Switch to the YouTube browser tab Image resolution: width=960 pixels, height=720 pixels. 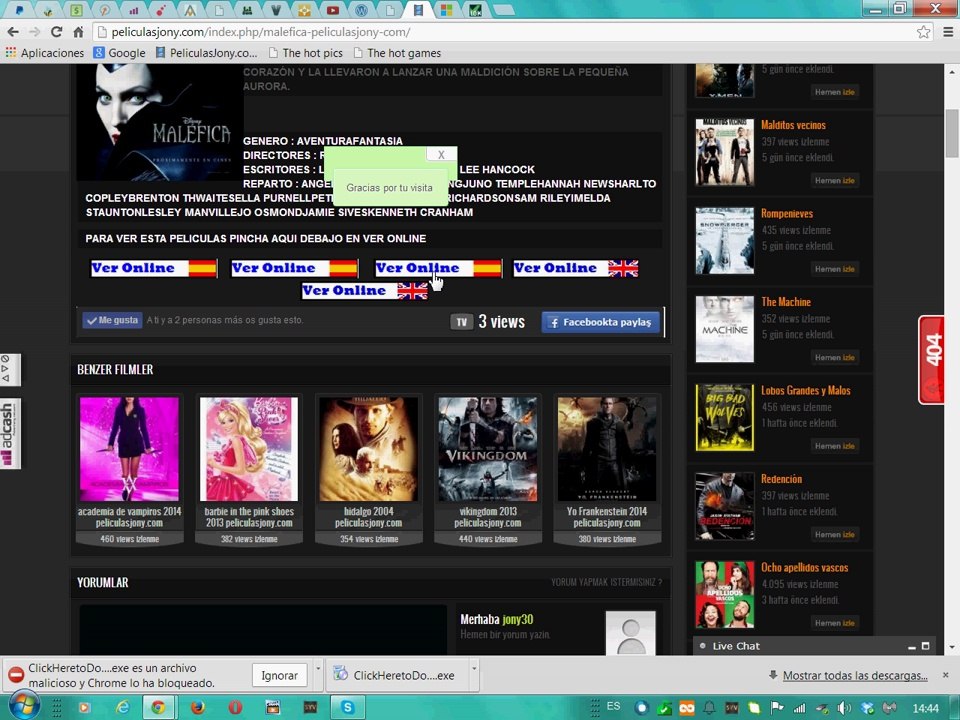(332, 10)
